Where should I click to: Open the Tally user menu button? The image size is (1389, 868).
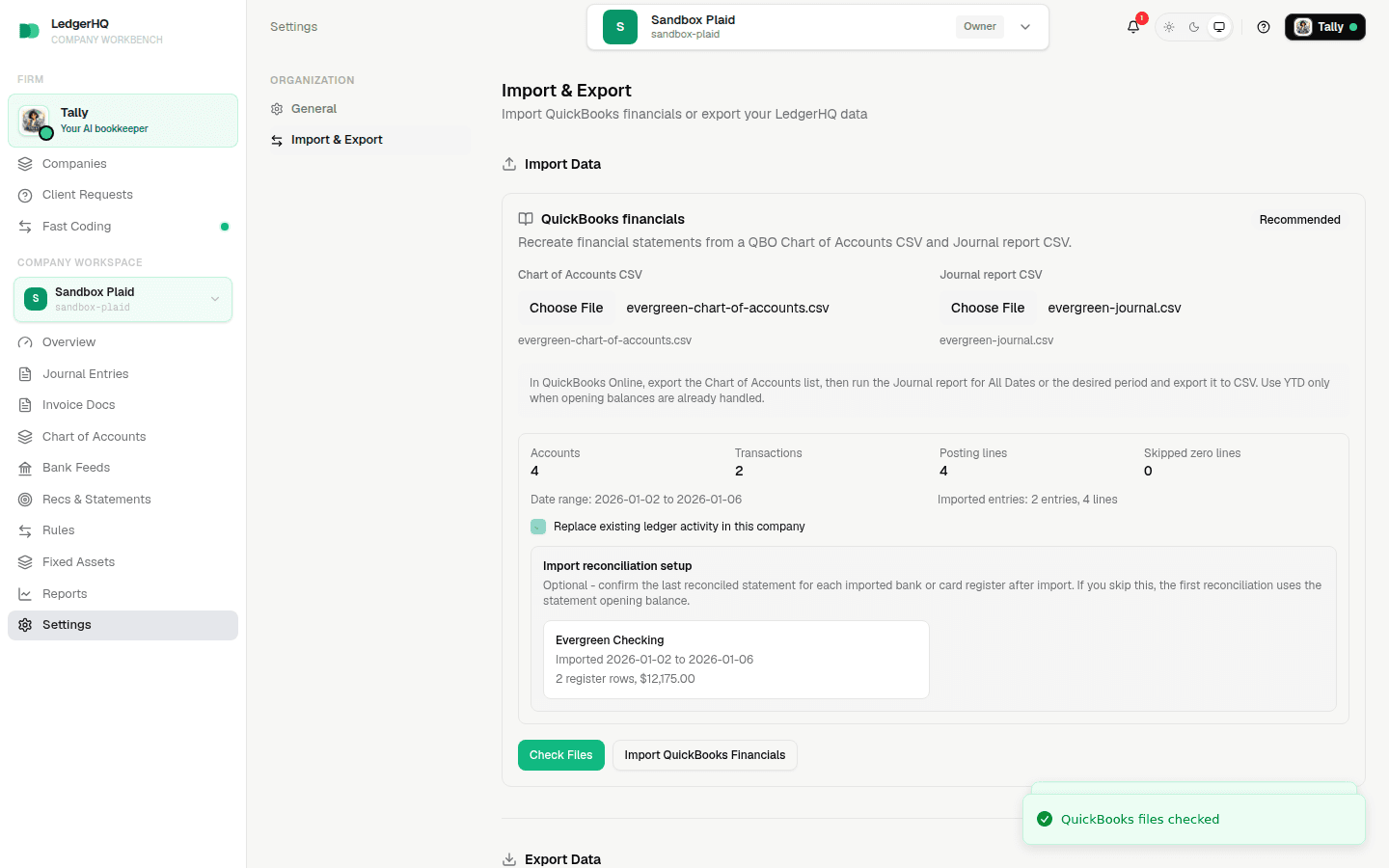point(1325,27)
